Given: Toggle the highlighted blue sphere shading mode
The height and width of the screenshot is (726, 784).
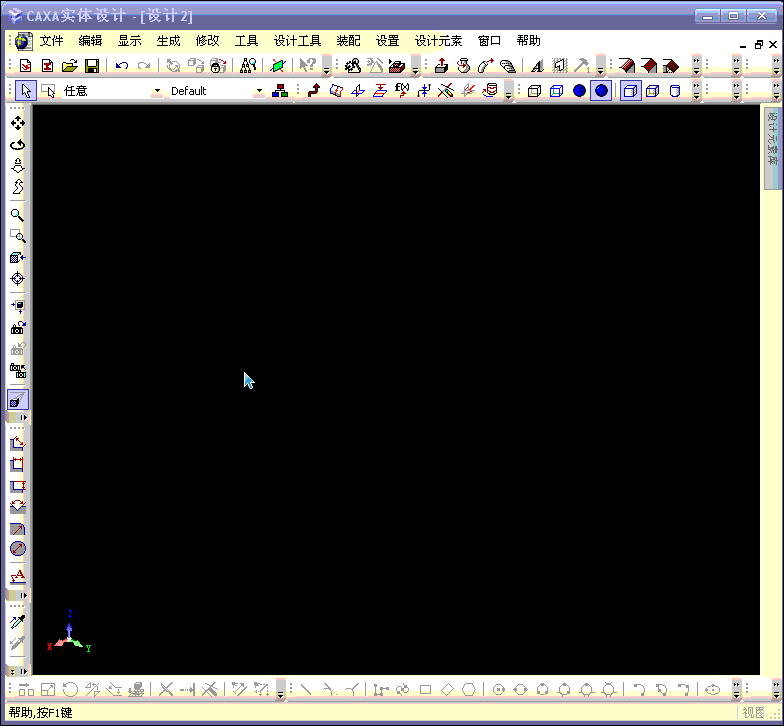Looking at the screenshot, I should click(x=601, y=90).
